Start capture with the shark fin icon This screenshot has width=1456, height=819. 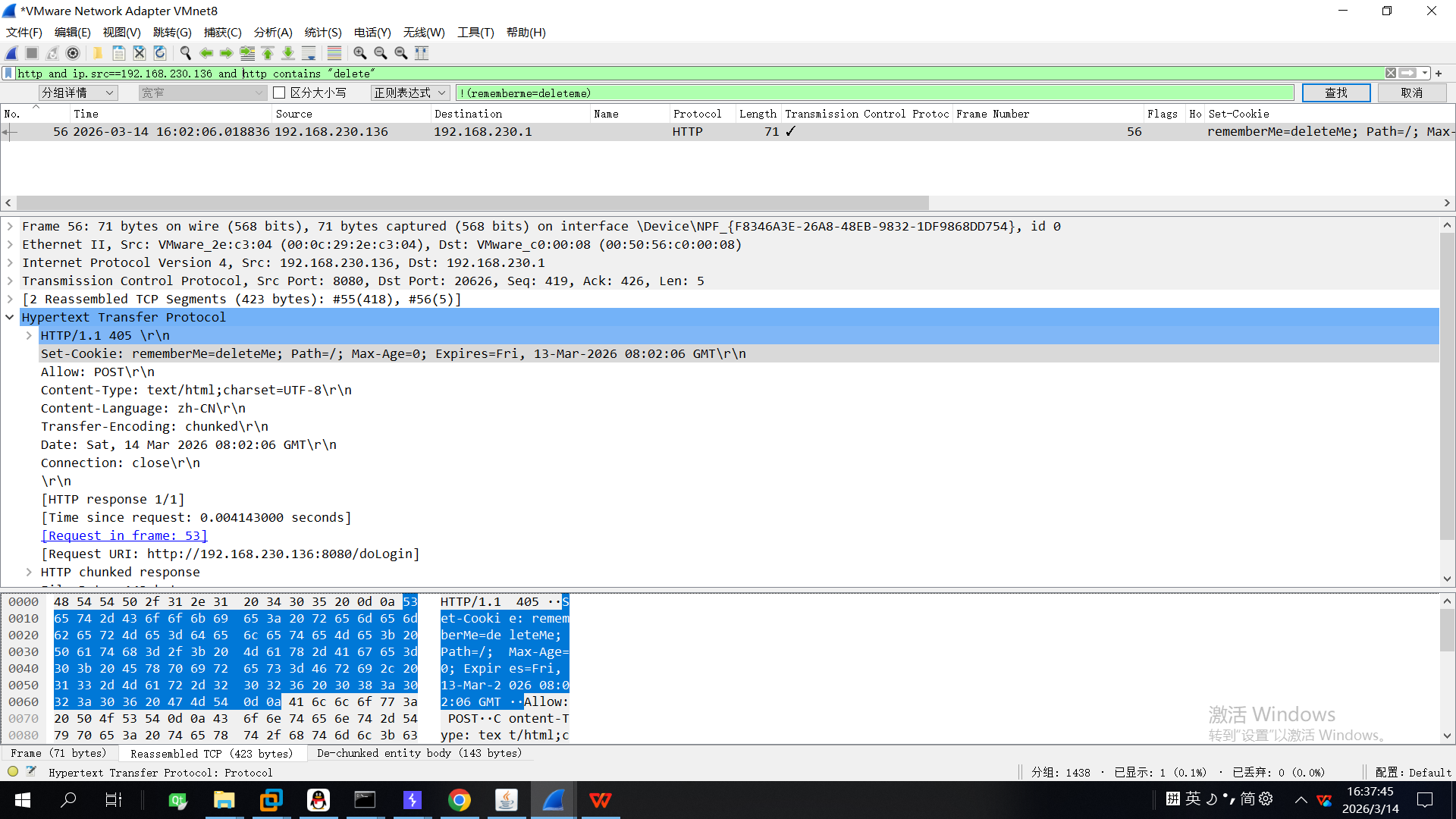pos(11,53)
